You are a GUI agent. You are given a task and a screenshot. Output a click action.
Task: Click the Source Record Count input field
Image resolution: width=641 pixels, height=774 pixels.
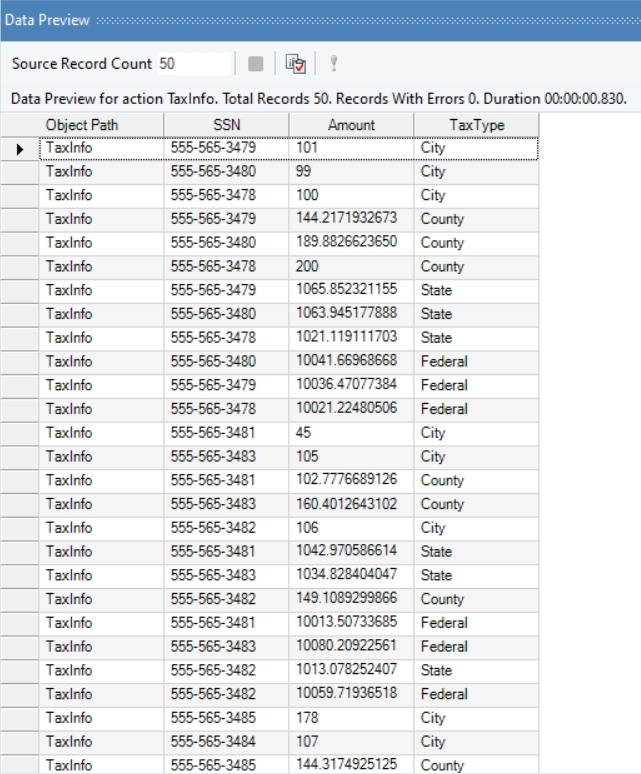click(193, 63)
